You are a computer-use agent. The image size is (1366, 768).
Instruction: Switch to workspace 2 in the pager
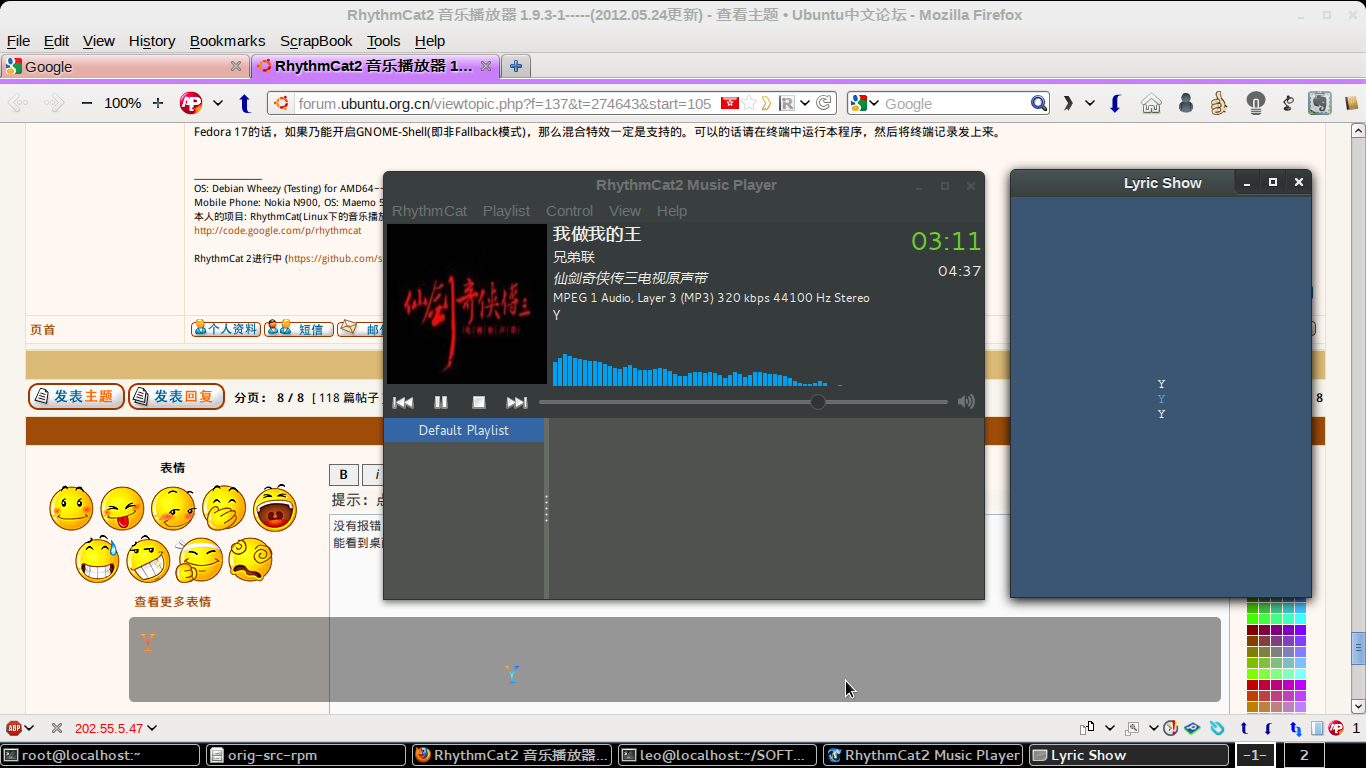(1303, 755)
